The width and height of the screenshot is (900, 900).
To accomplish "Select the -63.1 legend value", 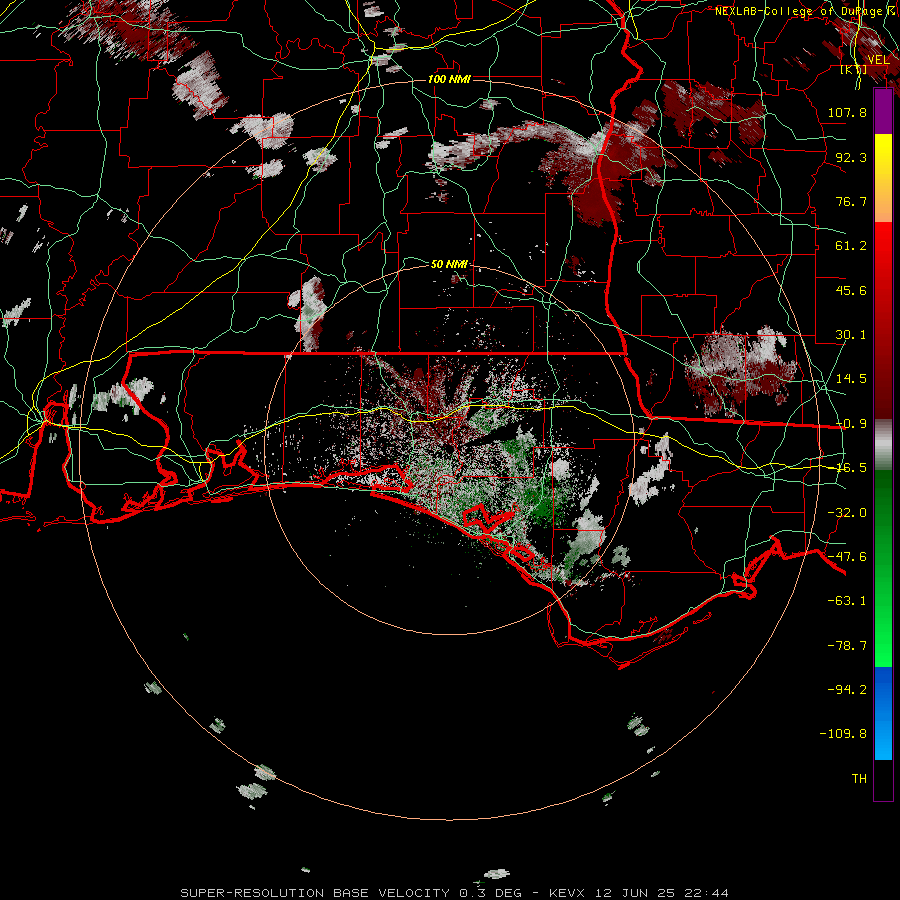I will point(847,601).
